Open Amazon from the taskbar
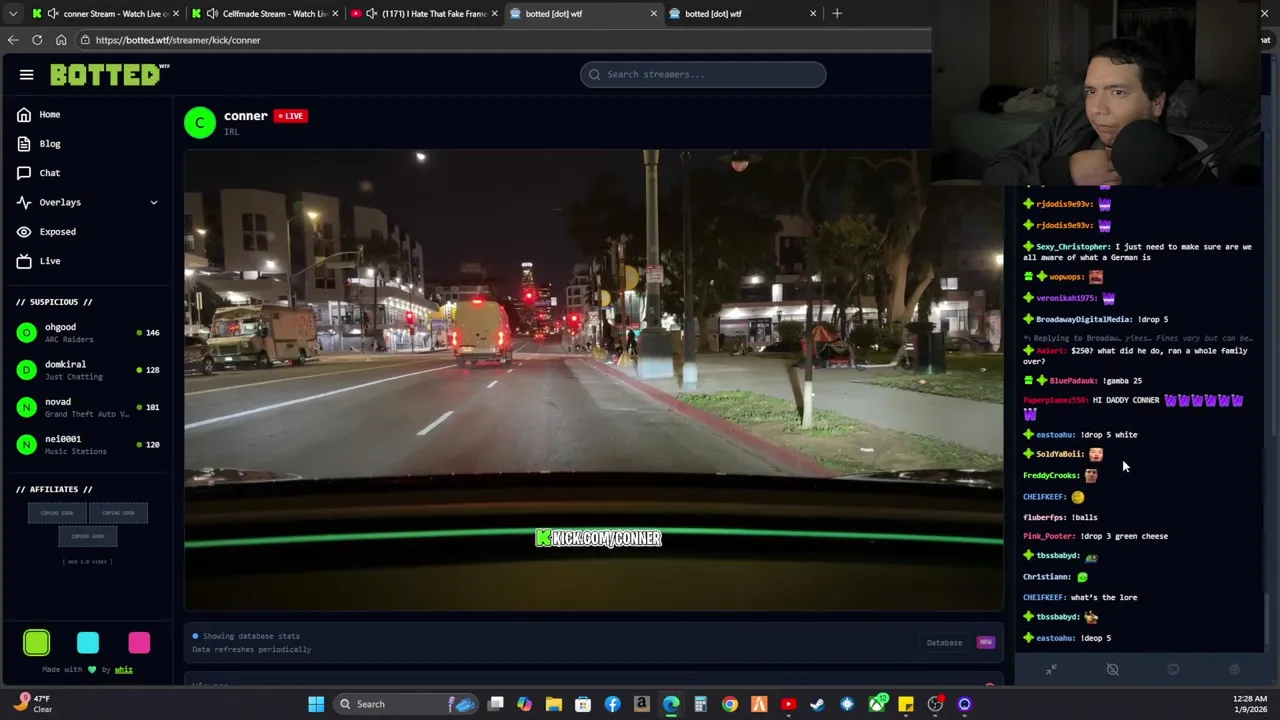This screenshot has height=720, width=1280. [x=641, y=704]
